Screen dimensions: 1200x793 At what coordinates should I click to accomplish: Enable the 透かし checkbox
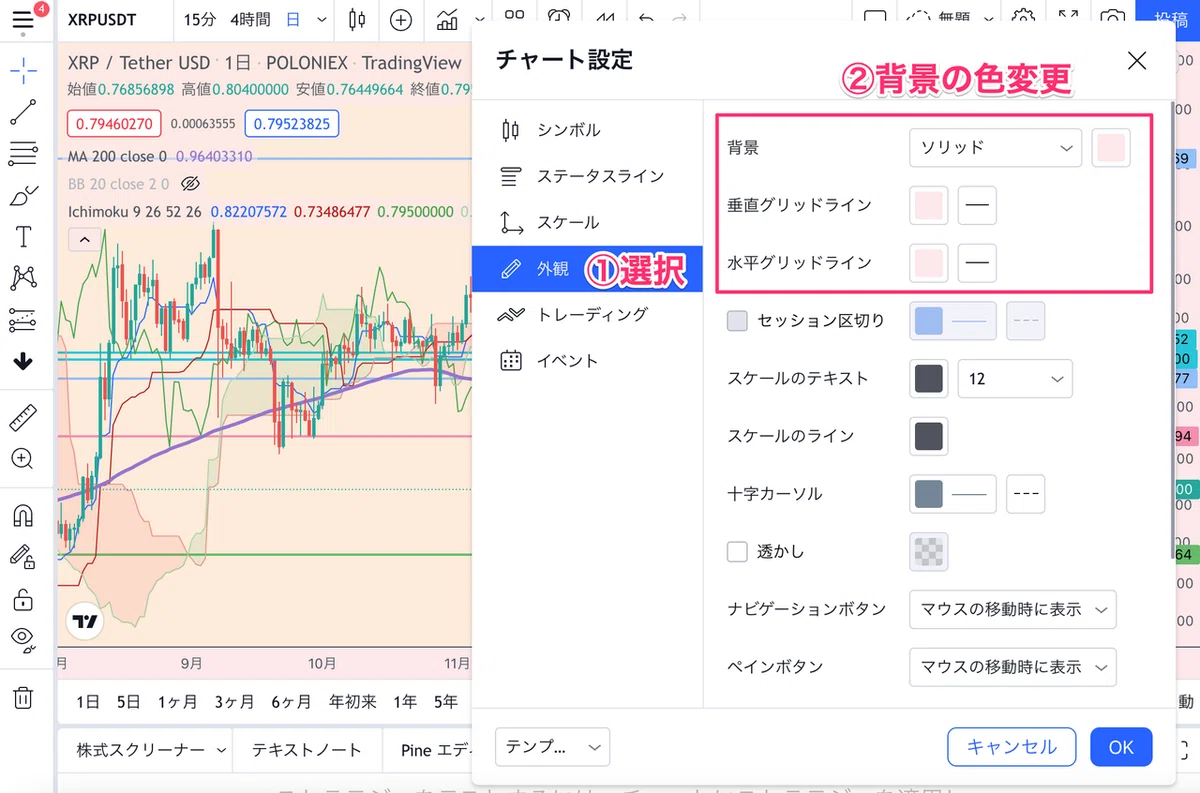(x=737, y=551)
